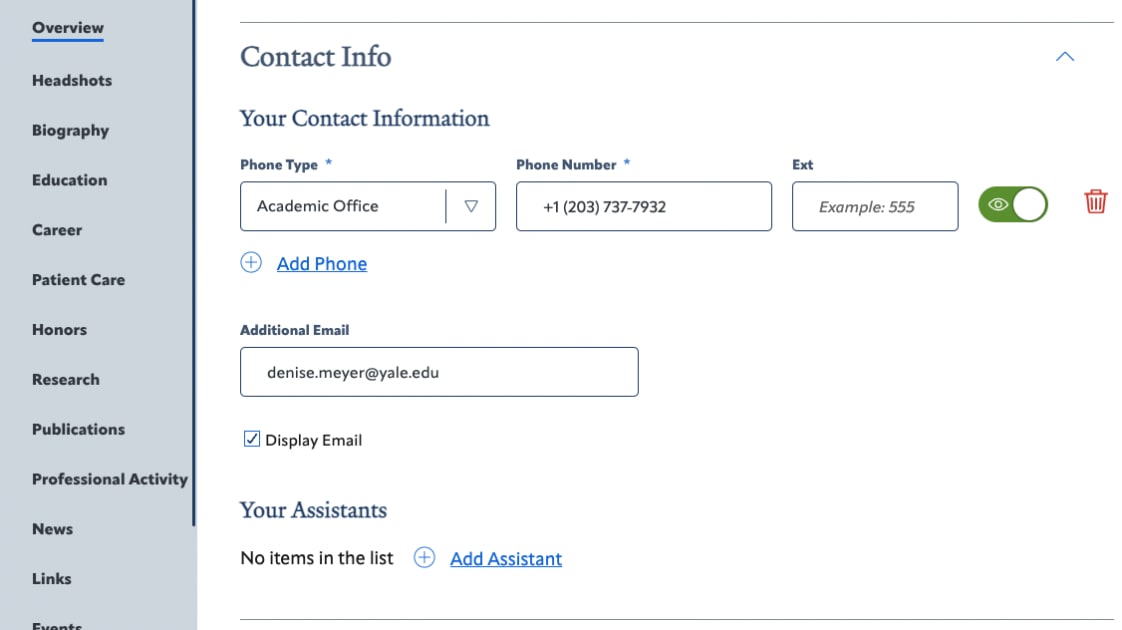
Task: Click the Phone Number field
Action: [643, 206]
